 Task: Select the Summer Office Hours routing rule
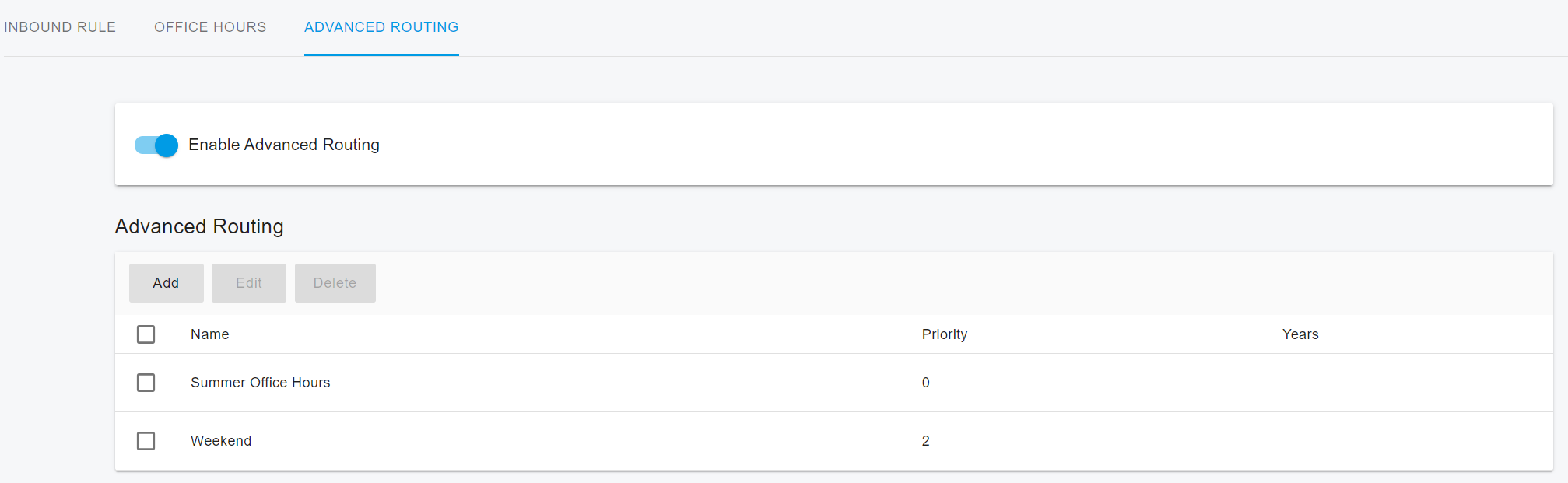(260, 383)
